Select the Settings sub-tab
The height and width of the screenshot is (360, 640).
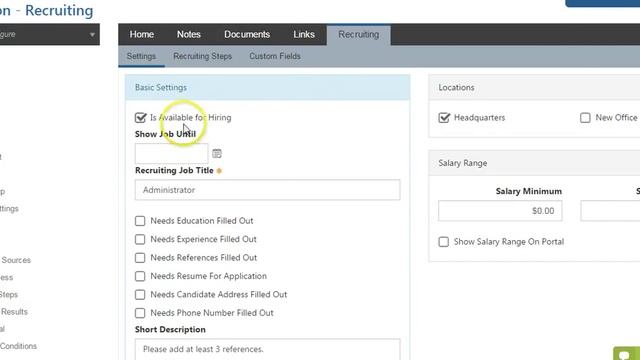click(x=141, y=56)
